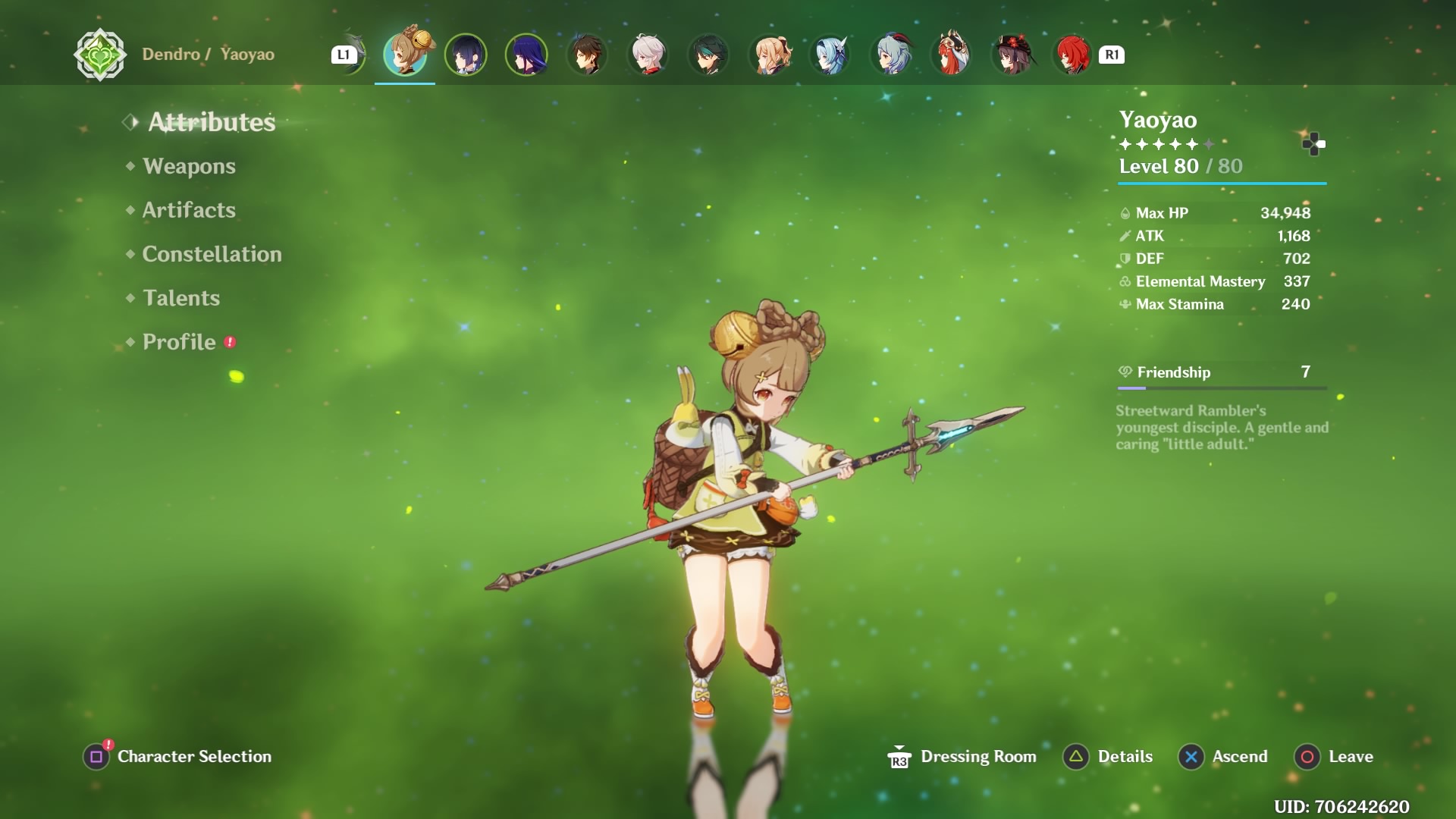
Task: Click the d-pad icon beside Yaoyao's name
Action: click(1313, 143)
